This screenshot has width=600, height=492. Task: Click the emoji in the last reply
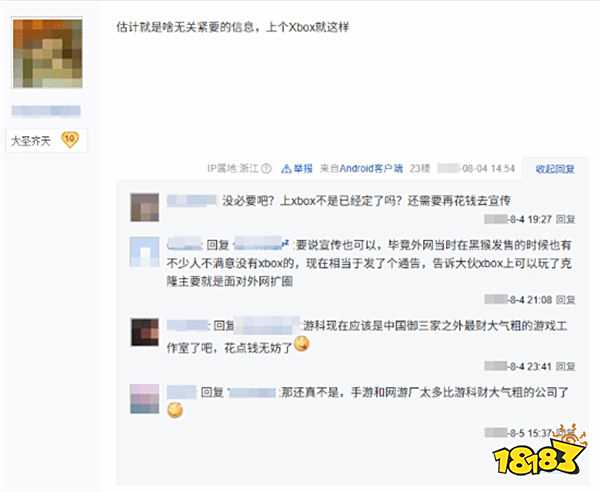coord(175,410)
